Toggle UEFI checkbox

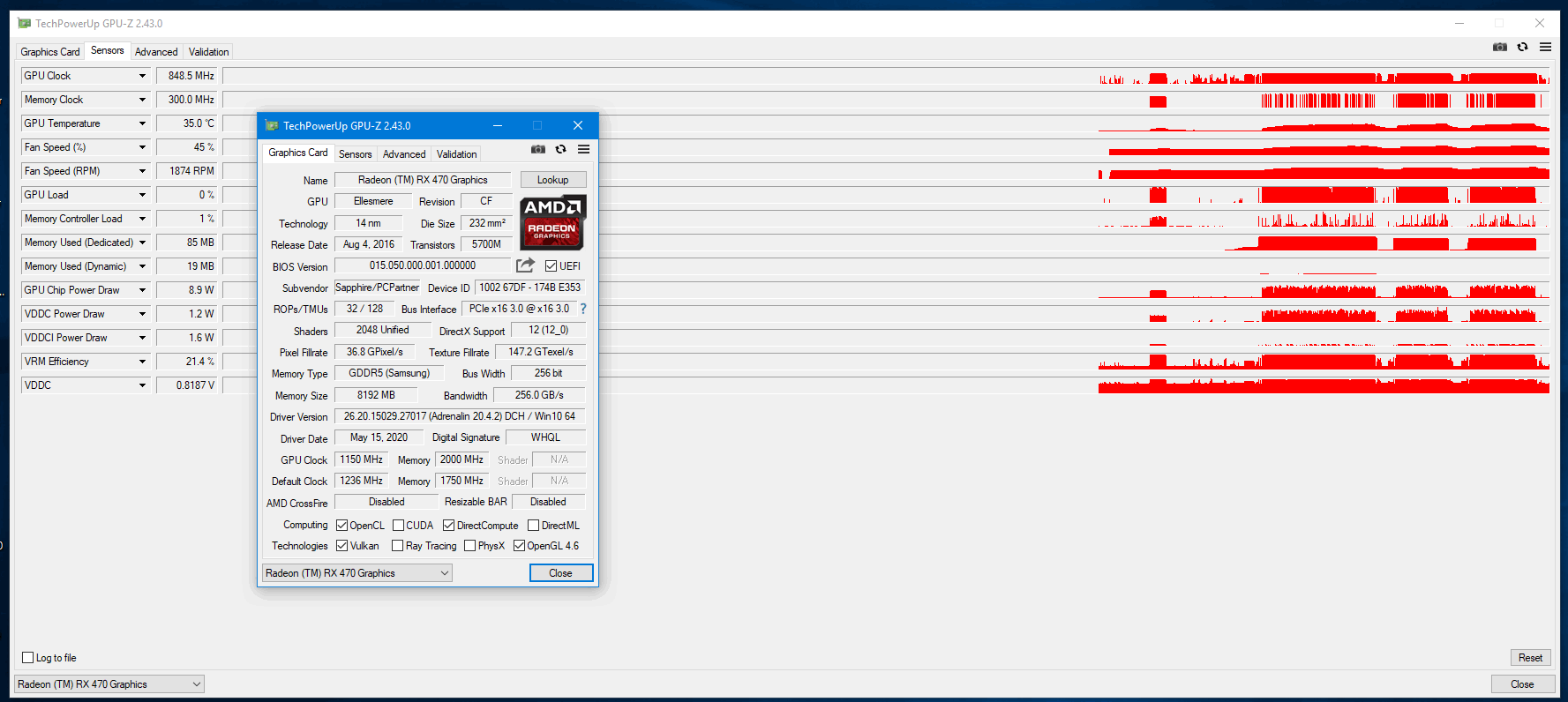[551, 265]
